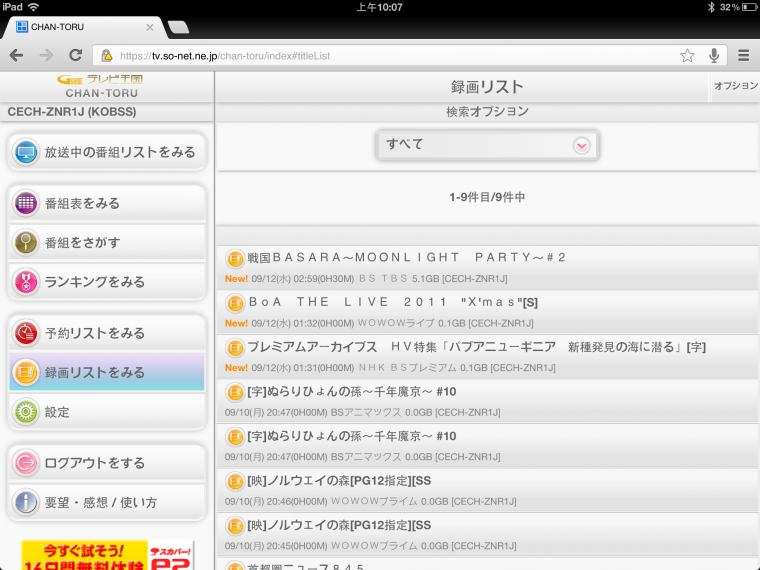Click the 1-9件目/9件中 count text
Image resolution: width=760 pixels, height=570 pixels.
487,197
